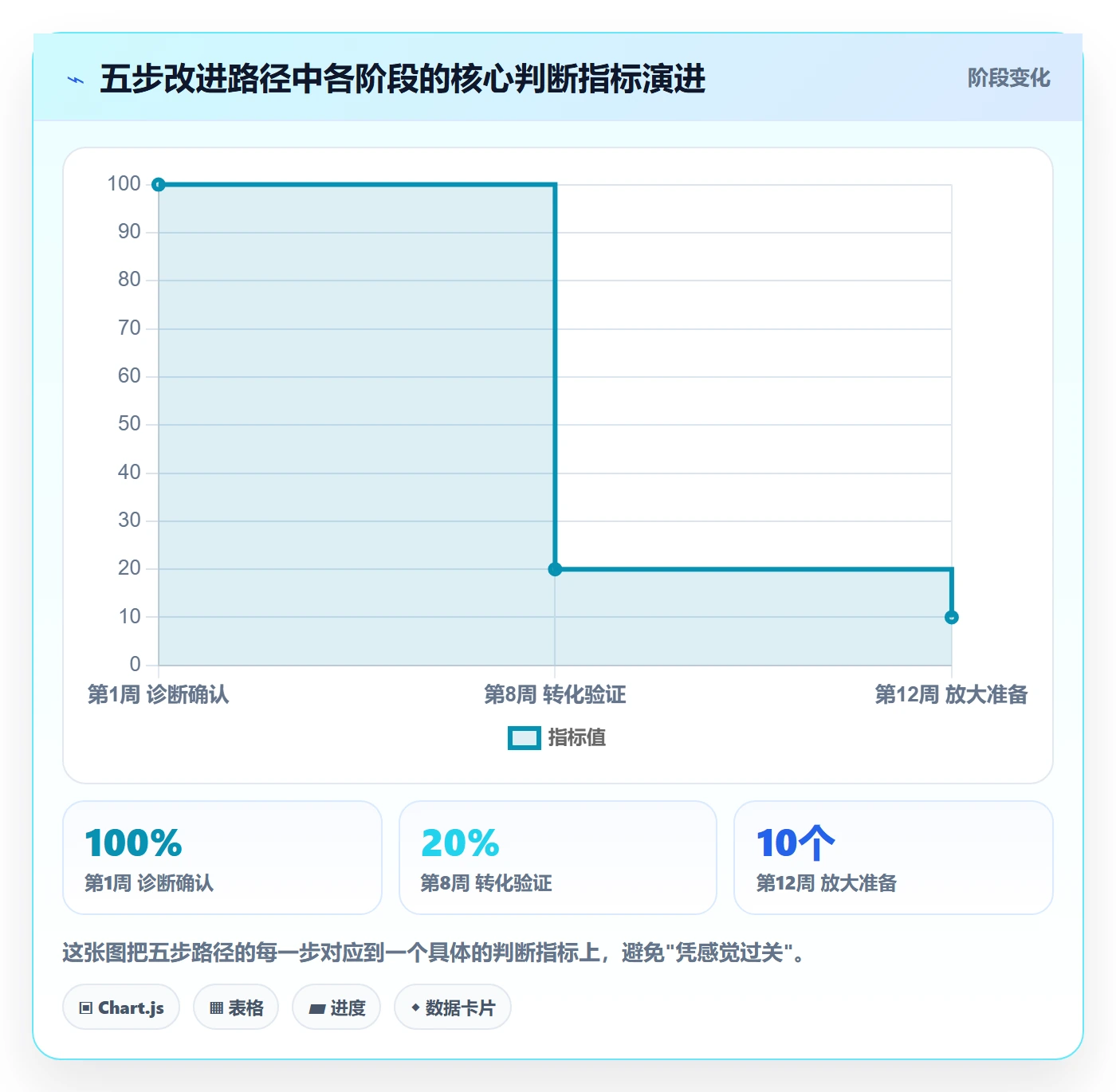Open the 100% 第1周 诊断确认 card
This screenshot has height=1092, width=1116.
222,858
